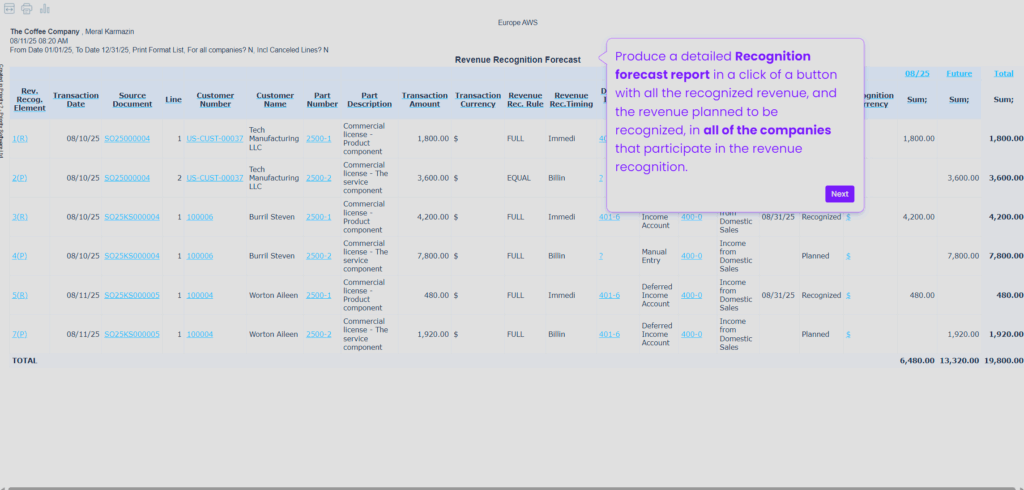Open part 2500-2 in the 7(P) row
This screenshot has height=490, width=1024.
(x=319, y=335)
